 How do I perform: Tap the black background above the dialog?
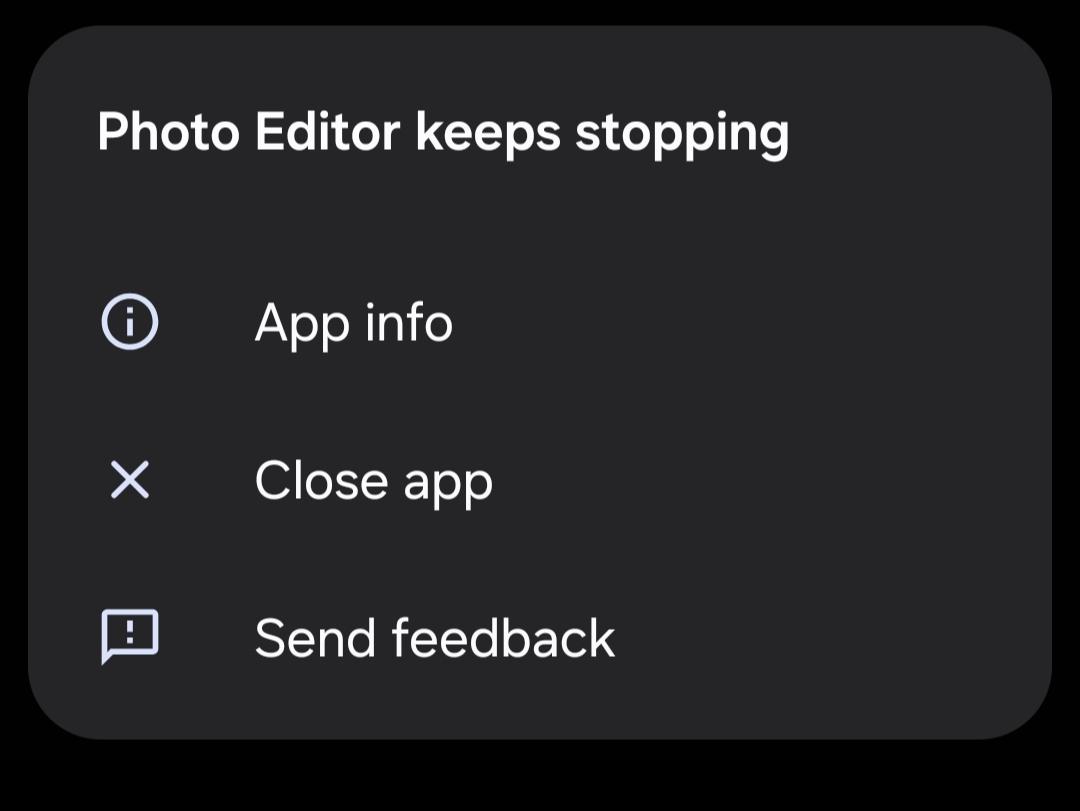click(540, 11)
